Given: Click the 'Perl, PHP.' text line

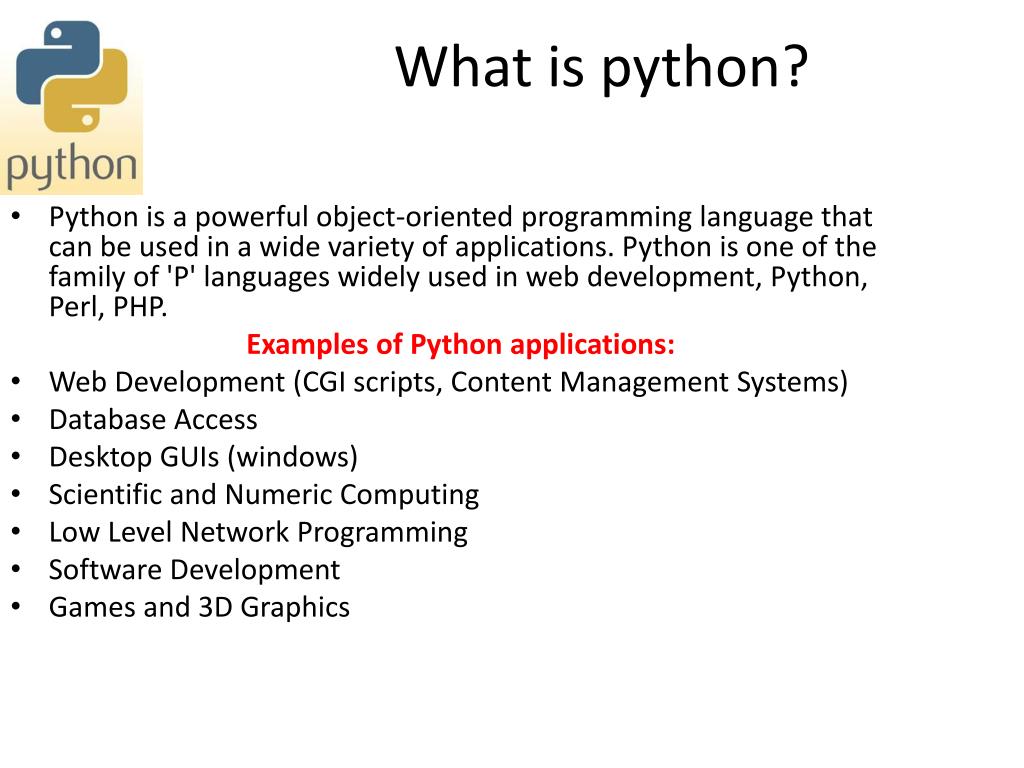Looking at the screenshot, I should 108,307.
